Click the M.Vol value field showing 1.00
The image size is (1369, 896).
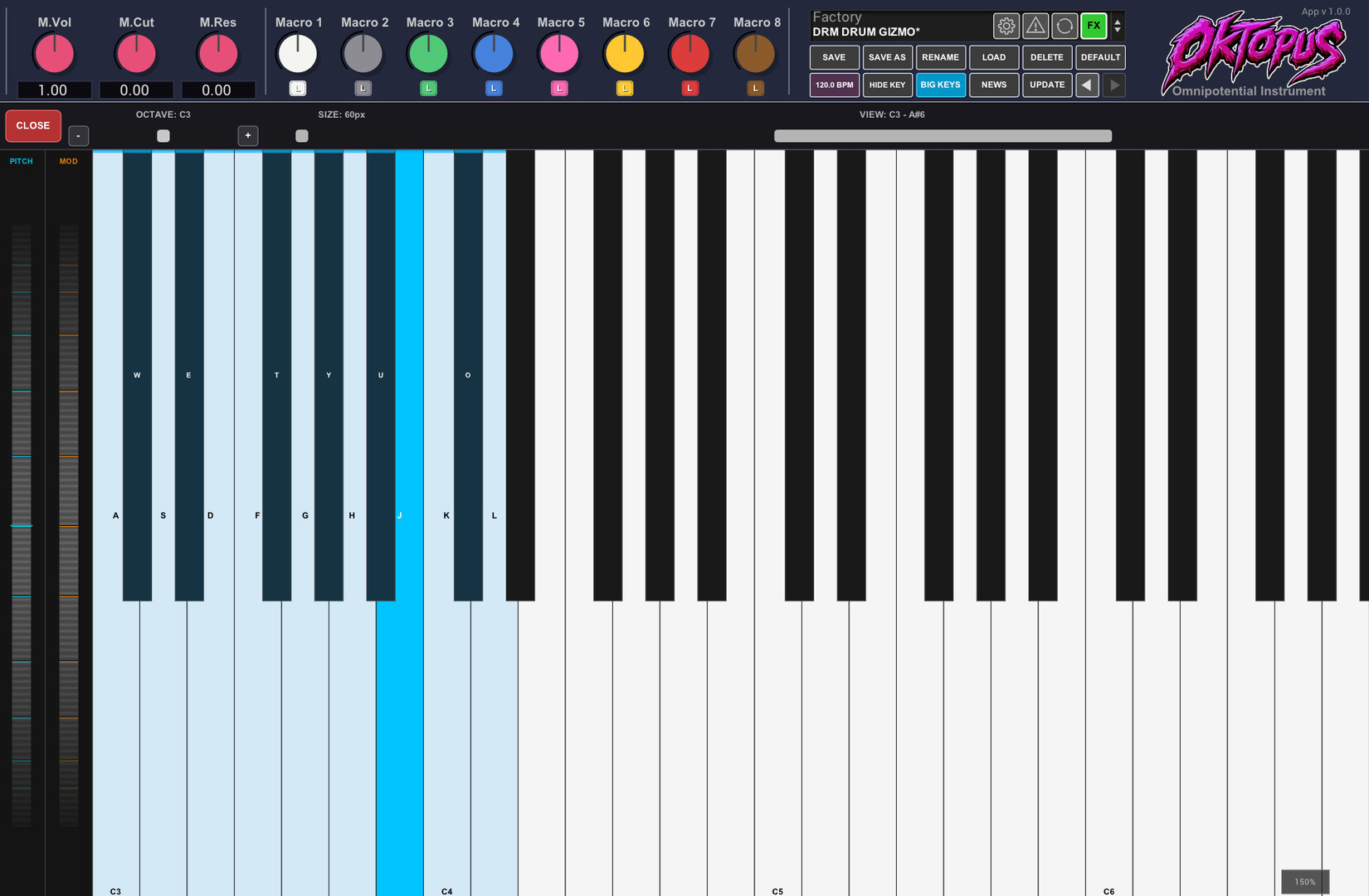click(x=54, y=90)
